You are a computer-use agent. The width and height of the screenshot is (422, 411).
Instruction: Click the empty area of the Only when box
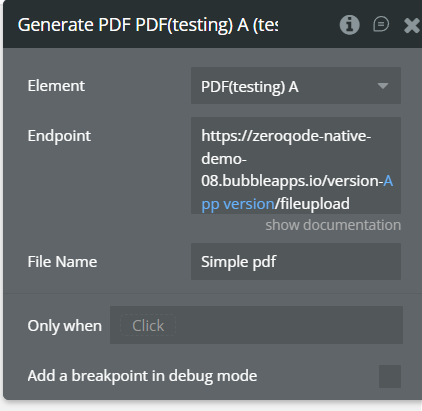click(289, 325)
